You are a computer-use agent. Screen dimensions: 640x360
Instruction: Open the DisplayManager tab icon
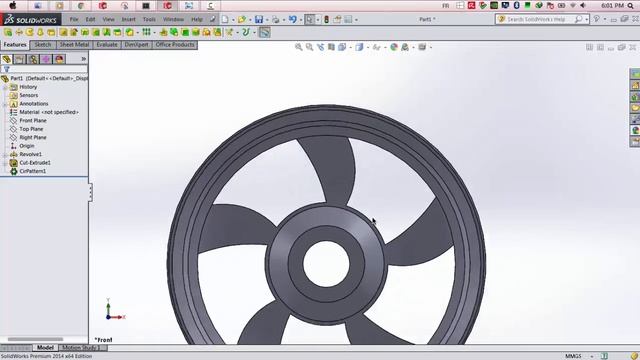(x=59, y=59)
